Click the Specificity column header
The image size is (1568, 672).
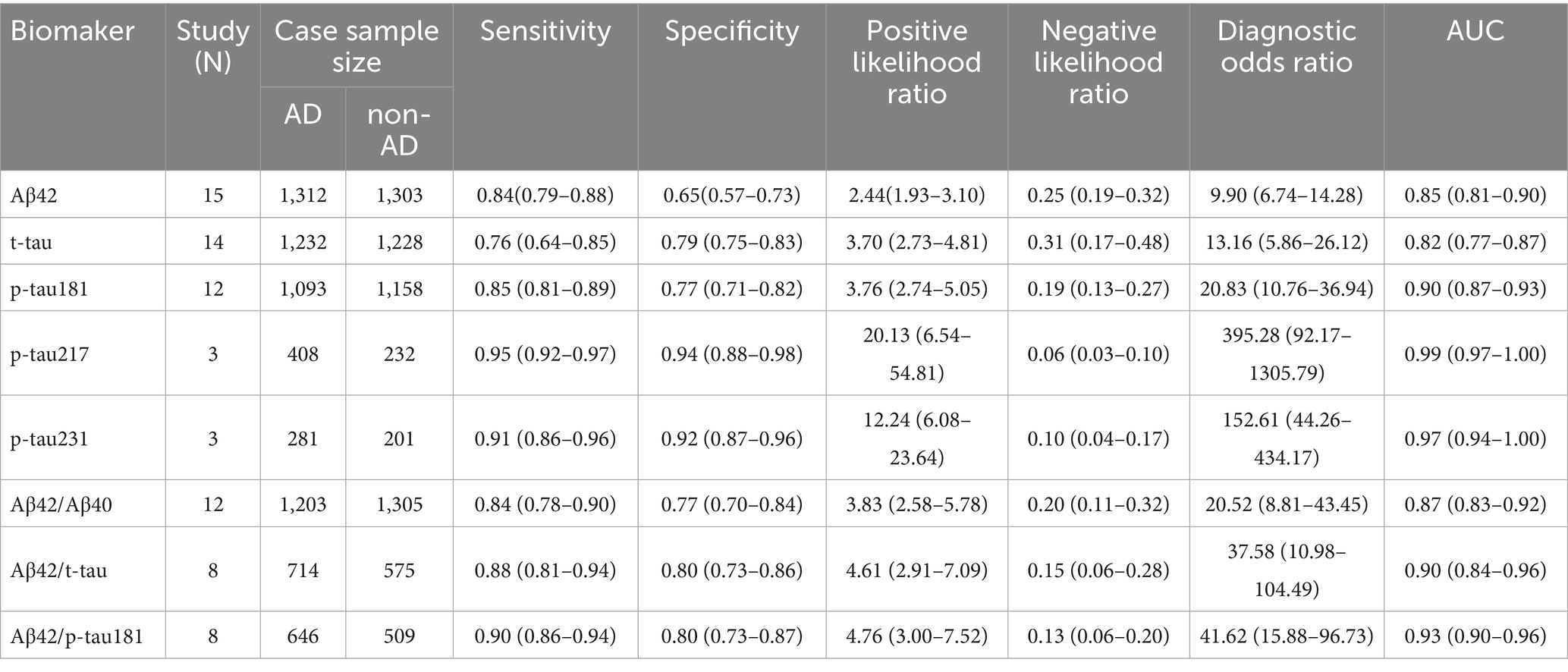click(732, 31)
